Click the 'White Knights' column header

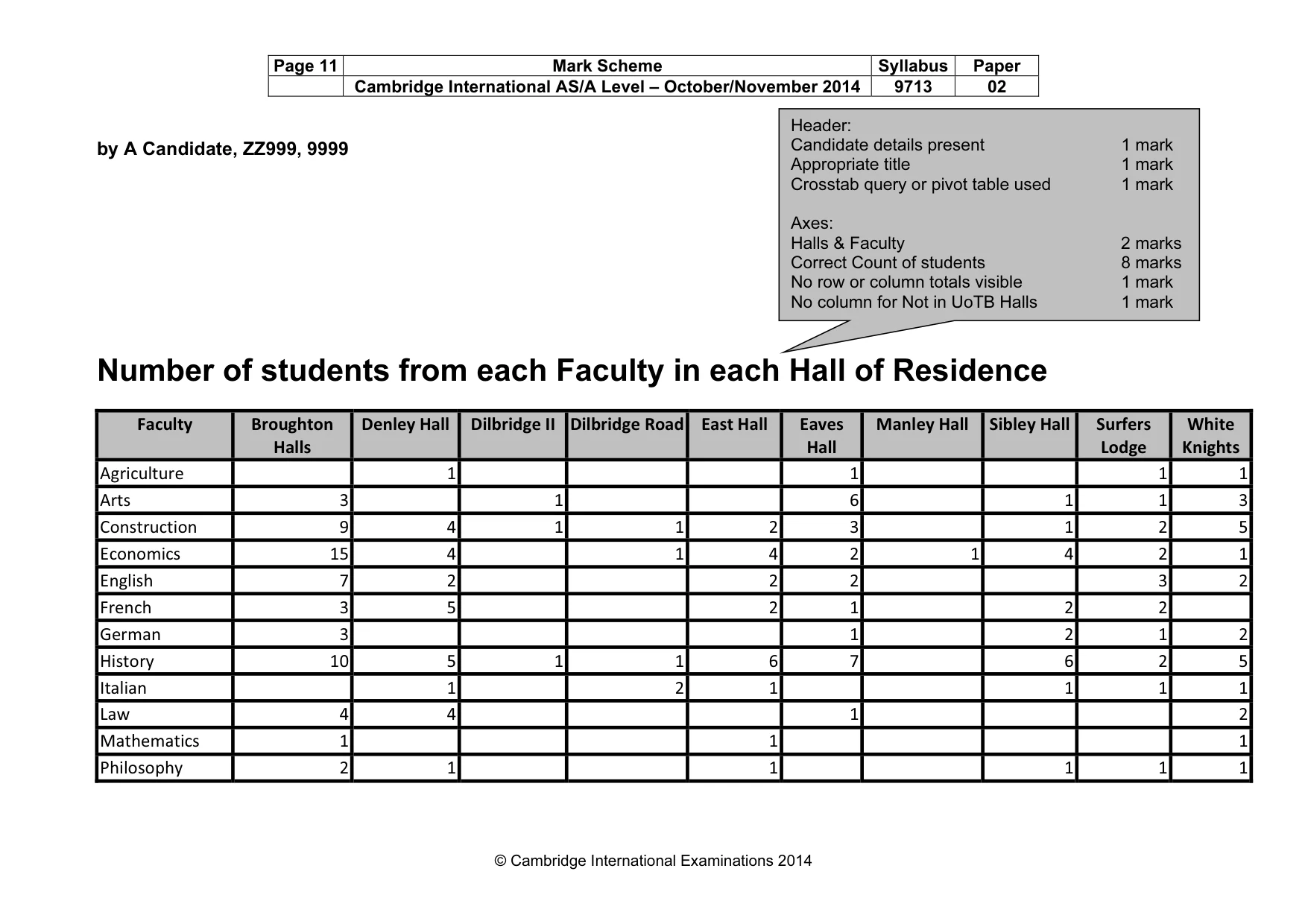1211,435
